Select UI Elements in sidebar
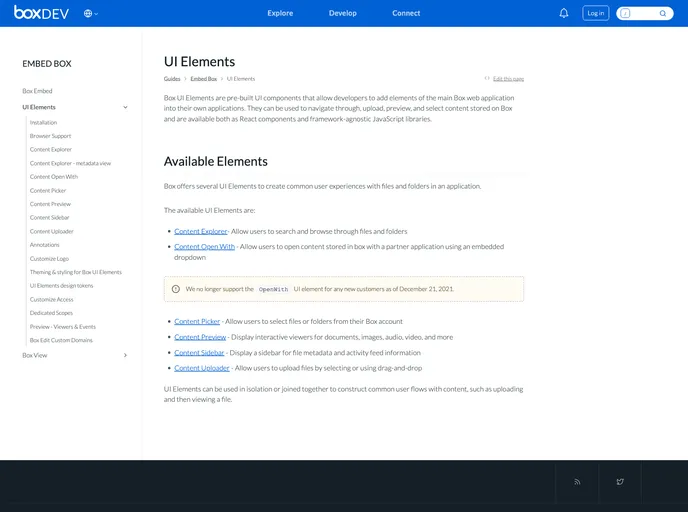Image resolution: width=688 pixels, height=512 pixels. pyautogui.click(x=39, y=107)
